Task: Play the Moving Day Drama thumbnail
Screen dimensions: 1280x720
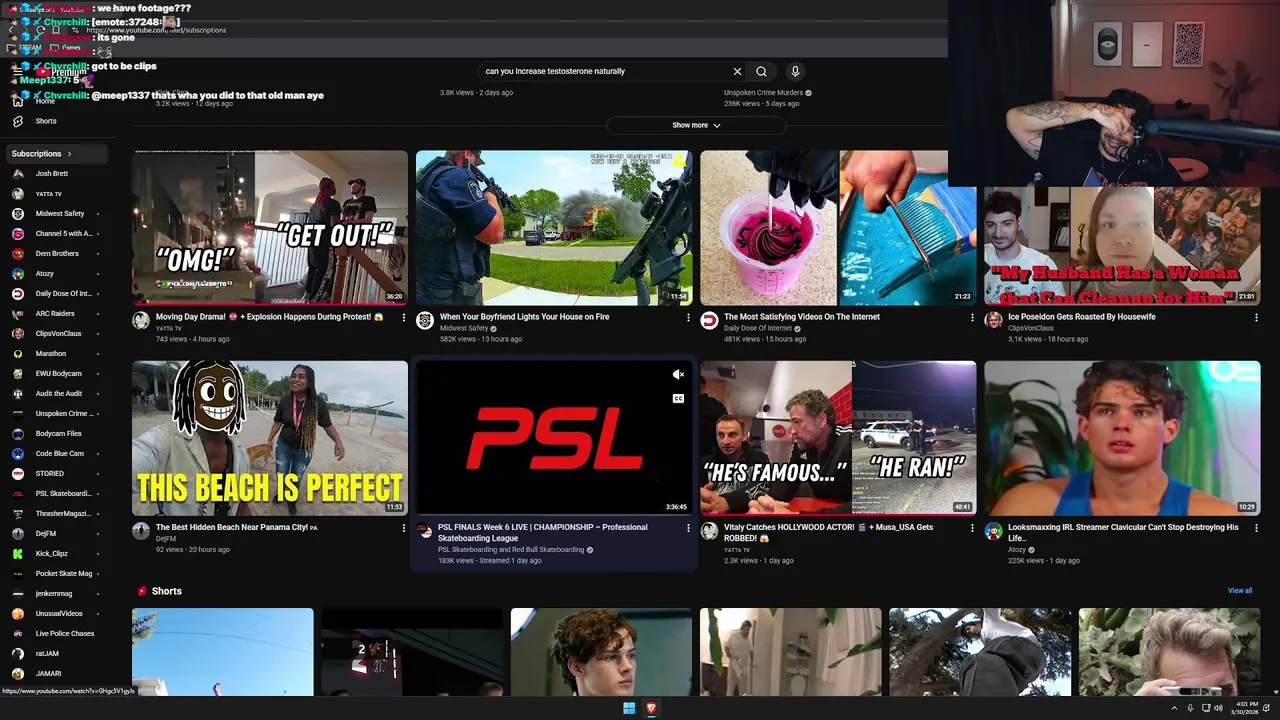Action: pyautogui.click(x=270, y=228)
